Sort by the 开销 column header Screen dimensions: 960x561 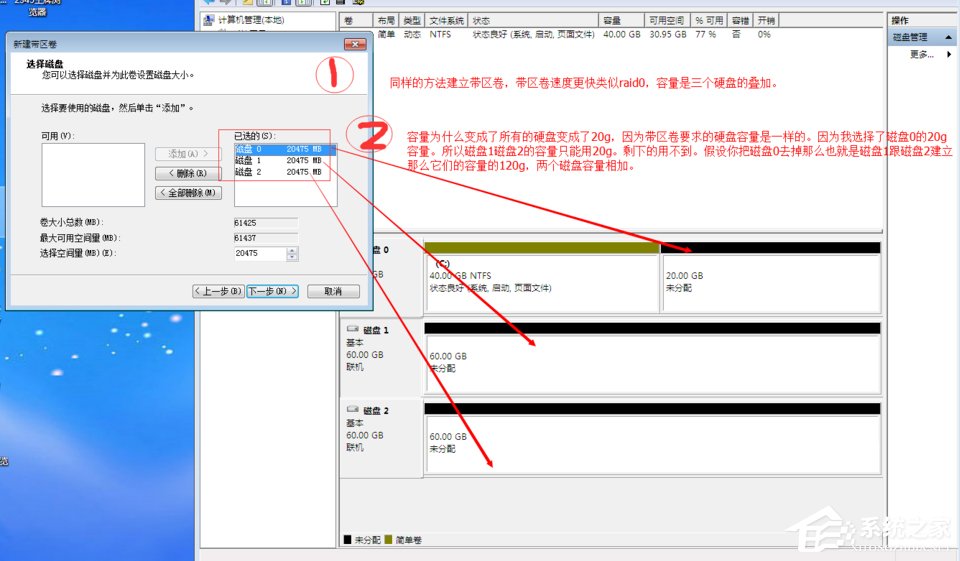(766, 20)
